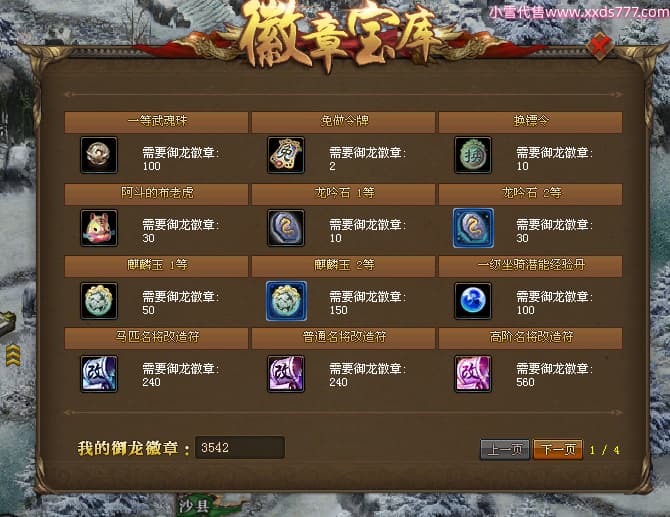The height and width of the screenshot is (517, 670).
Task: Close the 徽章宝库 window with red X
Action: click(600, 46)
